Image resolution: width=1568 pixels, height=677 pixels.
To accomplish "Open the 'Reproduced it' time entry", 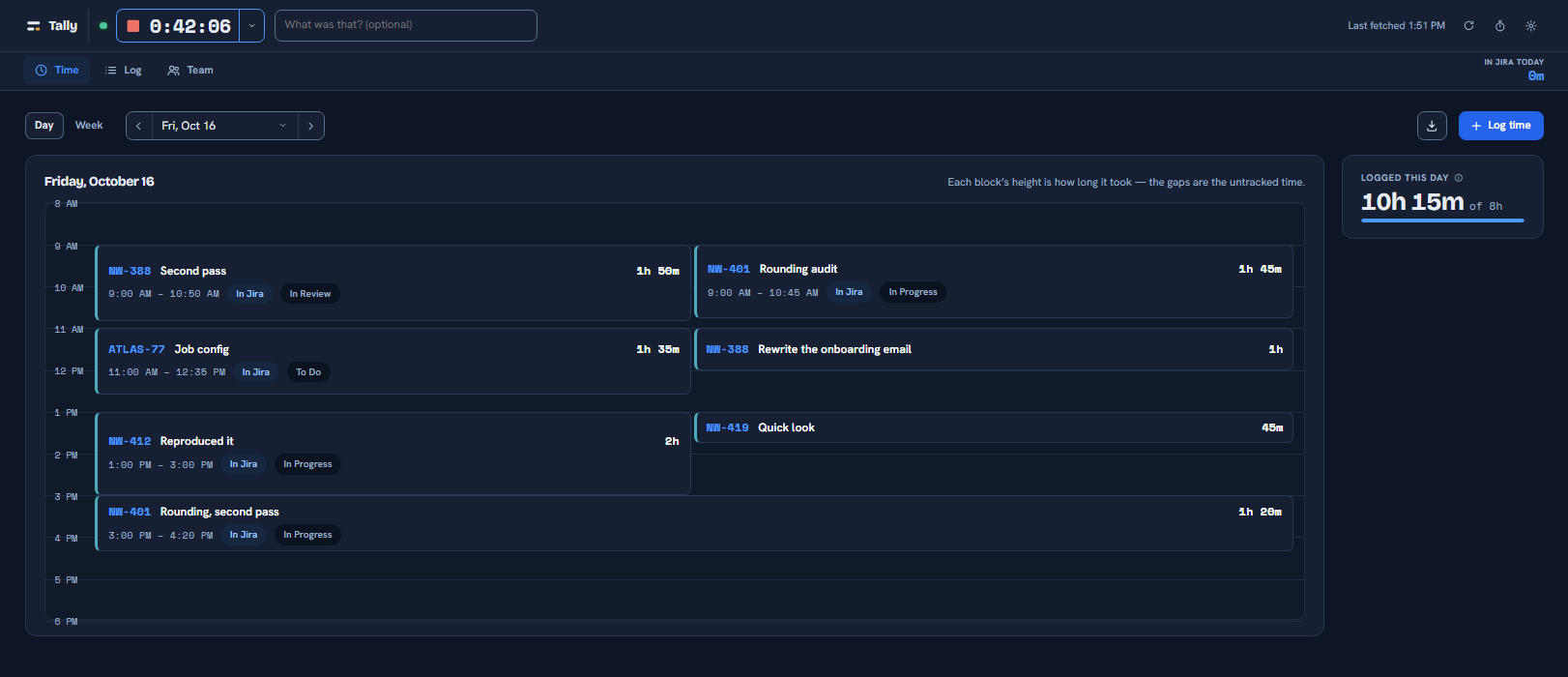I will tap(393, 454).
